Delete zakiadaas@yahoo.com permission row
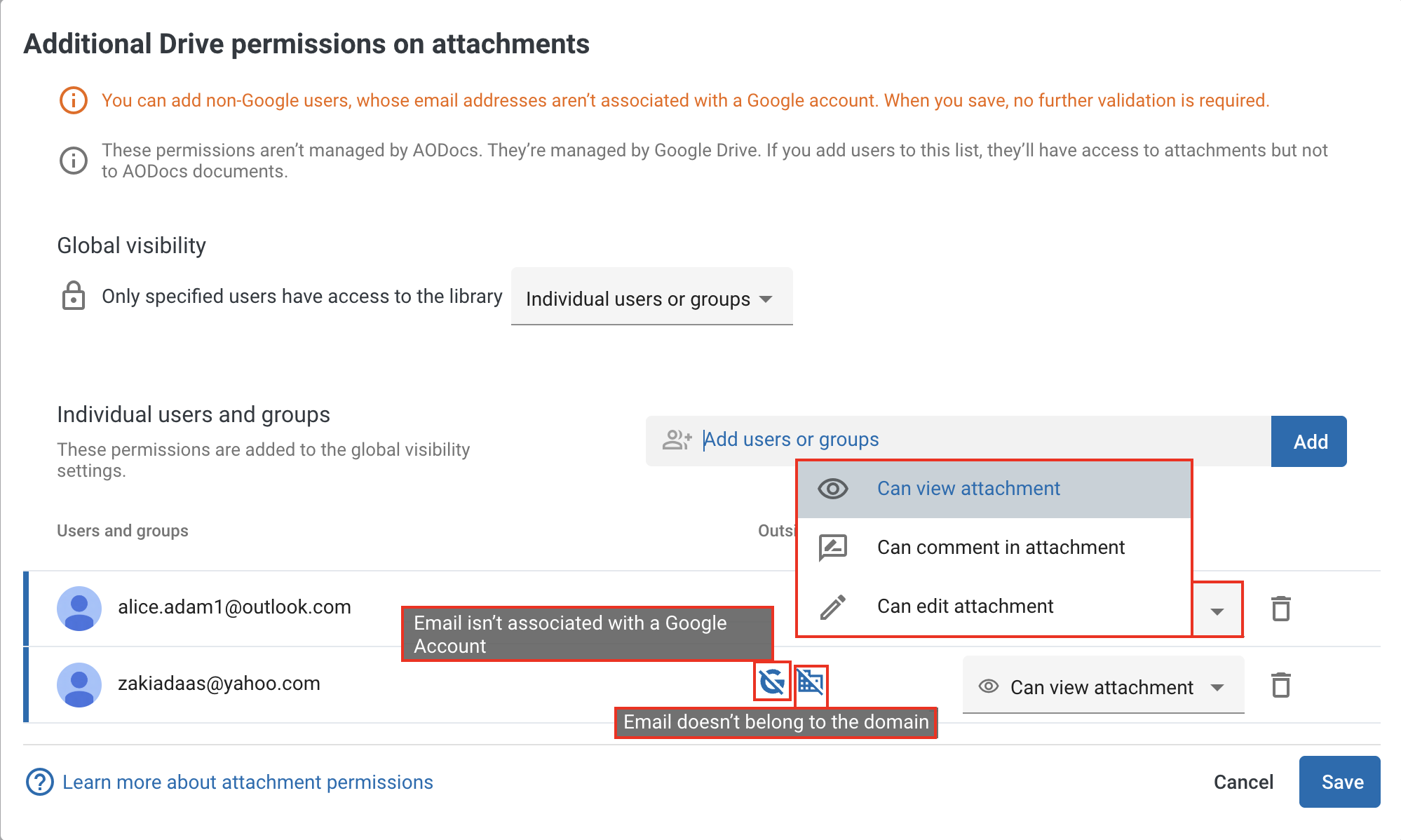Screen dimensions: 1401x840 (1280, 685)
